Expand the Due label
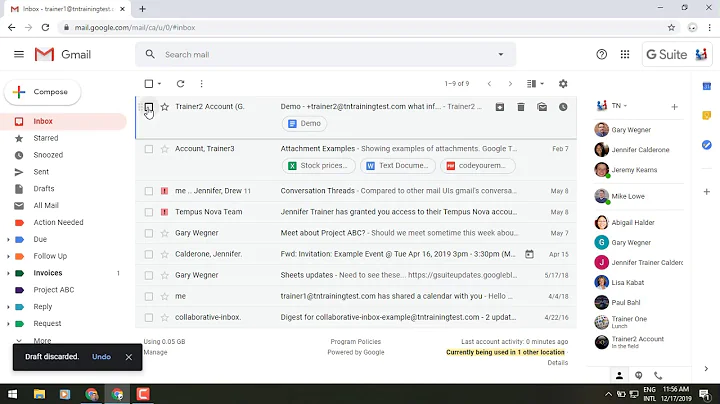 coord(8,240)
